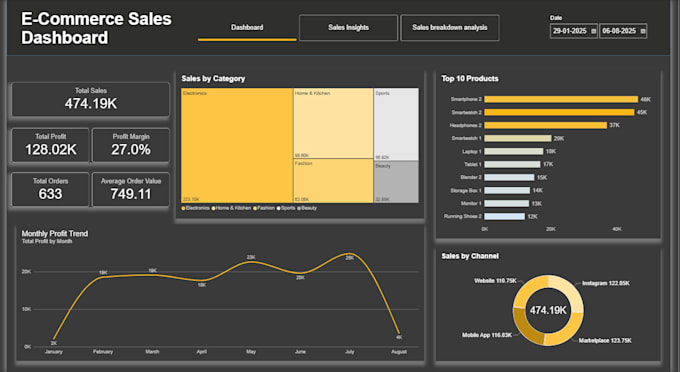Click the March label on profit trend axis
This screenshot has height=372, width=680.
click(152, 352)
